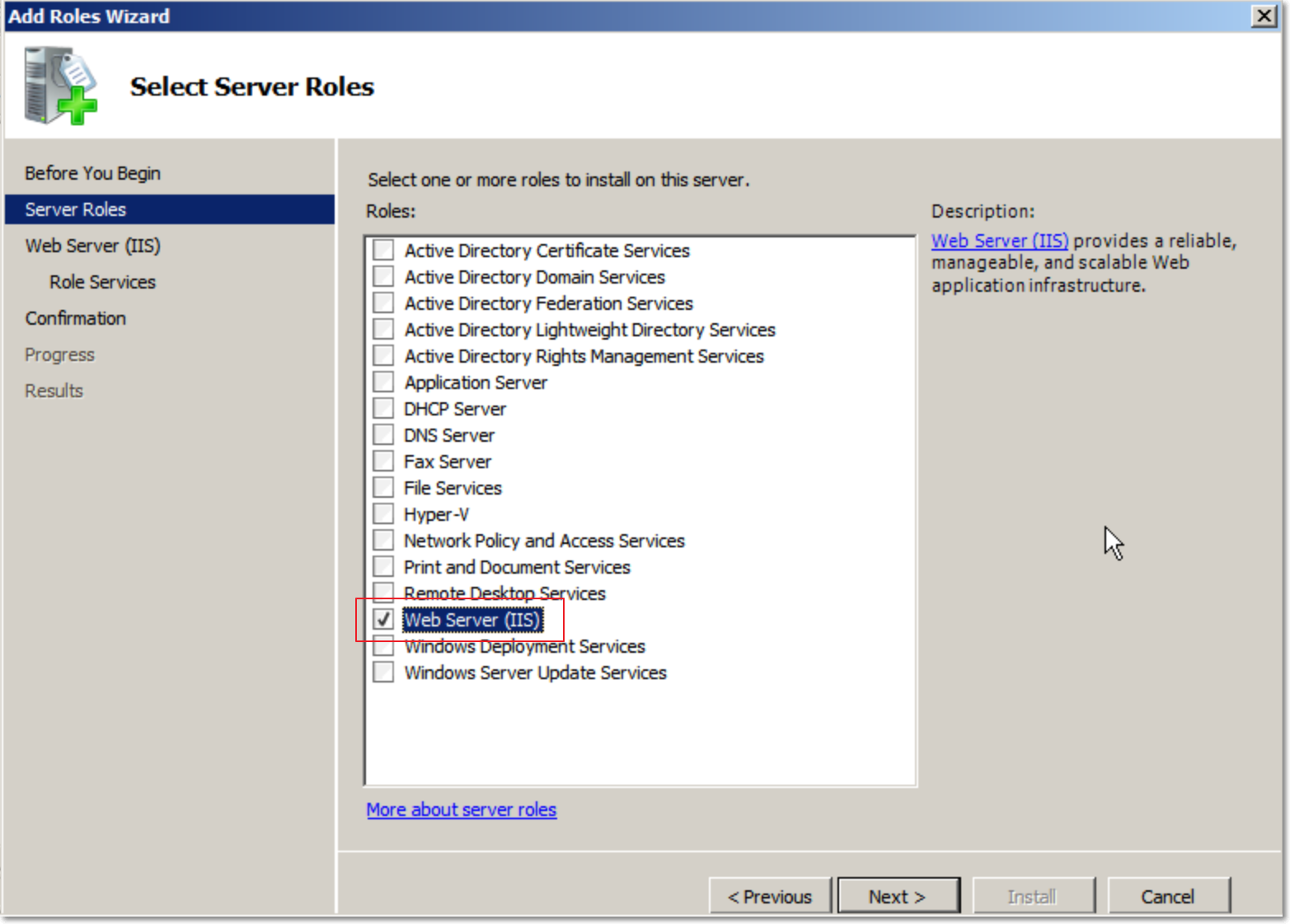Click the Add Roles Wizard server icon
Image resolution: width=1290 pixels, height=924 pixels.
tap(58, 85)
